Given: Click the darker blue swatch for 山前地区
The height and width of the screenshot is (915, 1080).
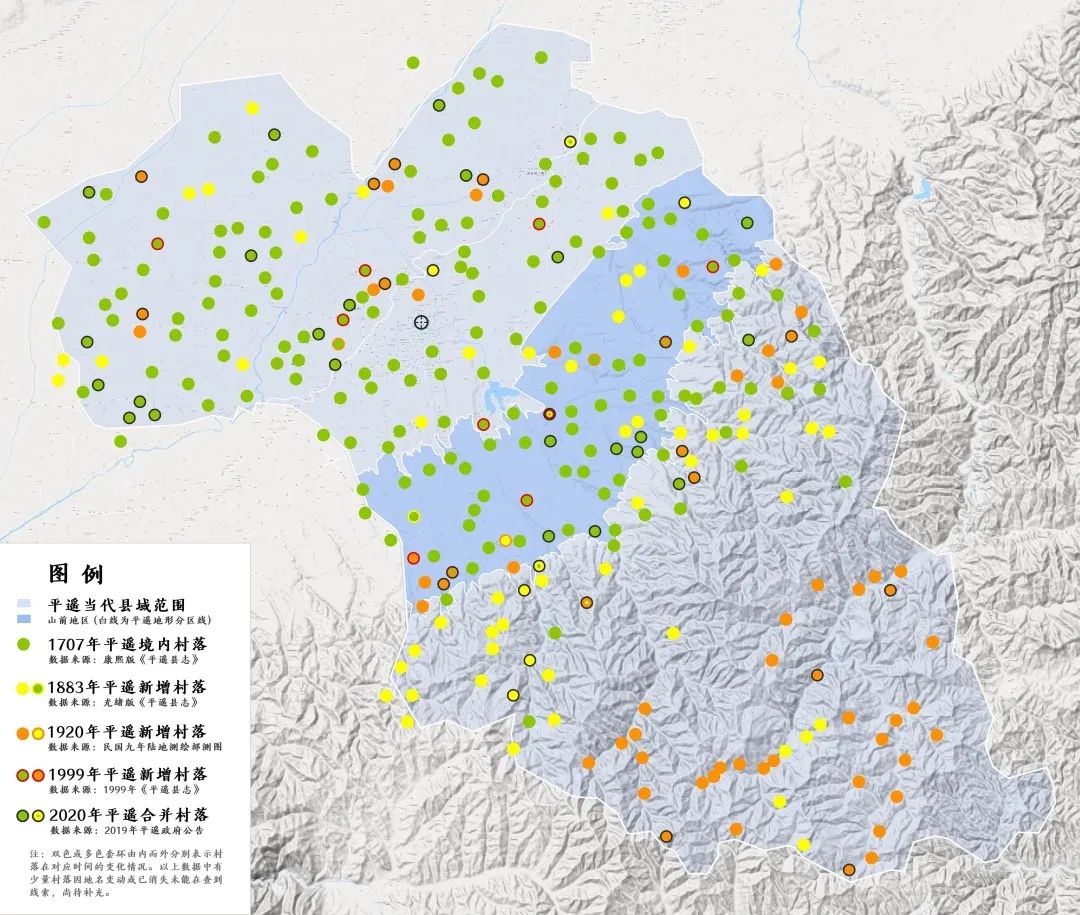Looking at the screenshot, I should click(25, 619).
